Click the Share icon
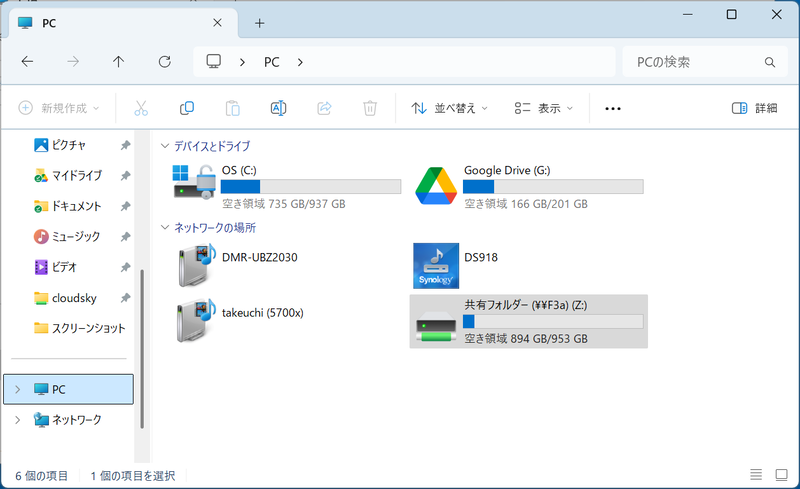This screenshot has height=489, width=800. pos(324,108)
